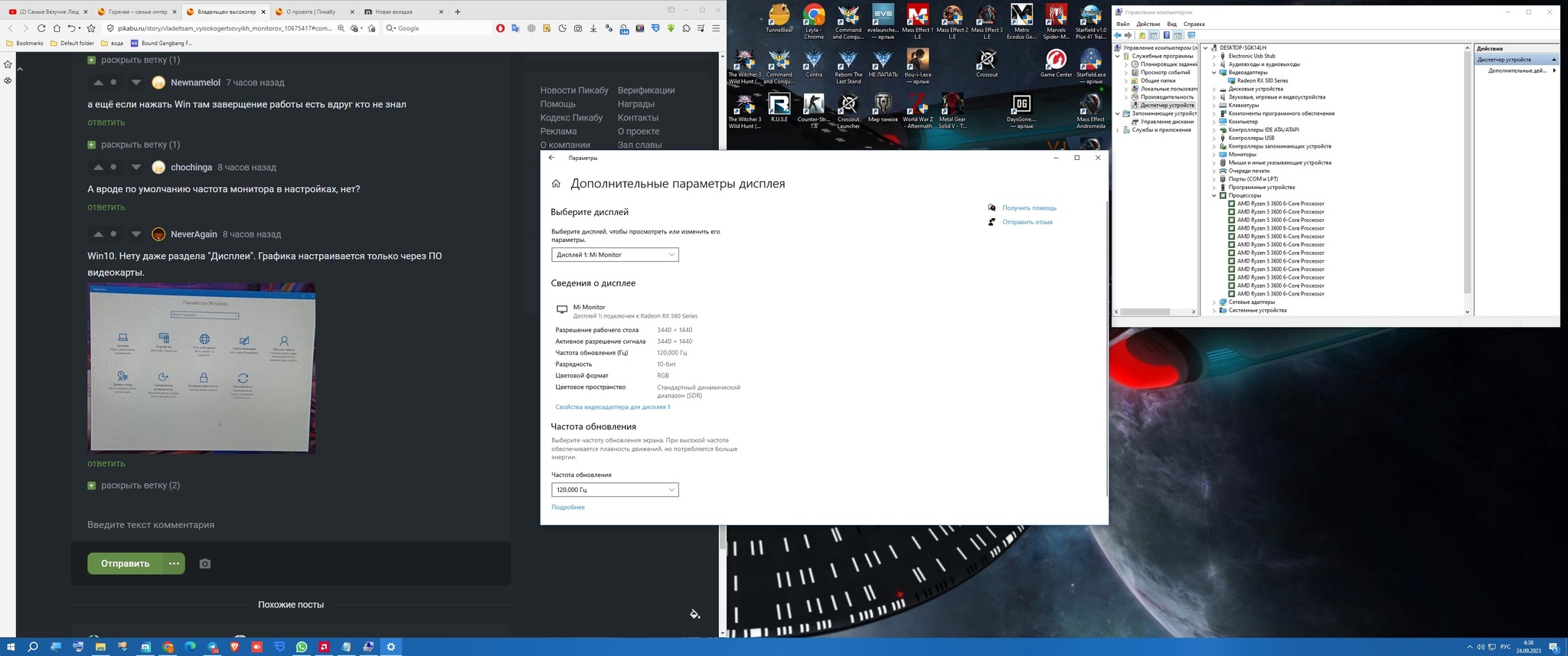Open R.U.S.E desktop icon
Image resolution: width=1568 pixels, height=656 pixels.
click(x=779, y=108)
